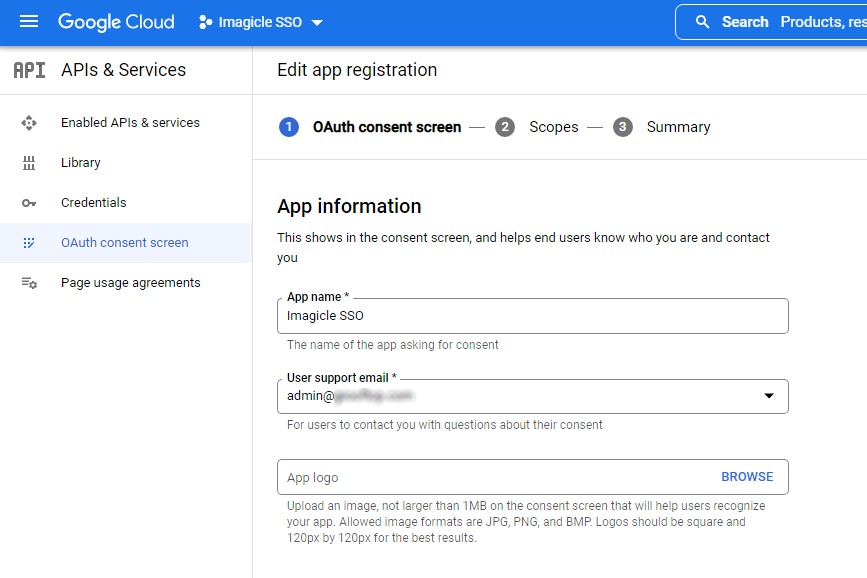This screenshot has height=578, width=867.
Task: Open the Imagicle SSO project selector
Action: tap(262, 22)
